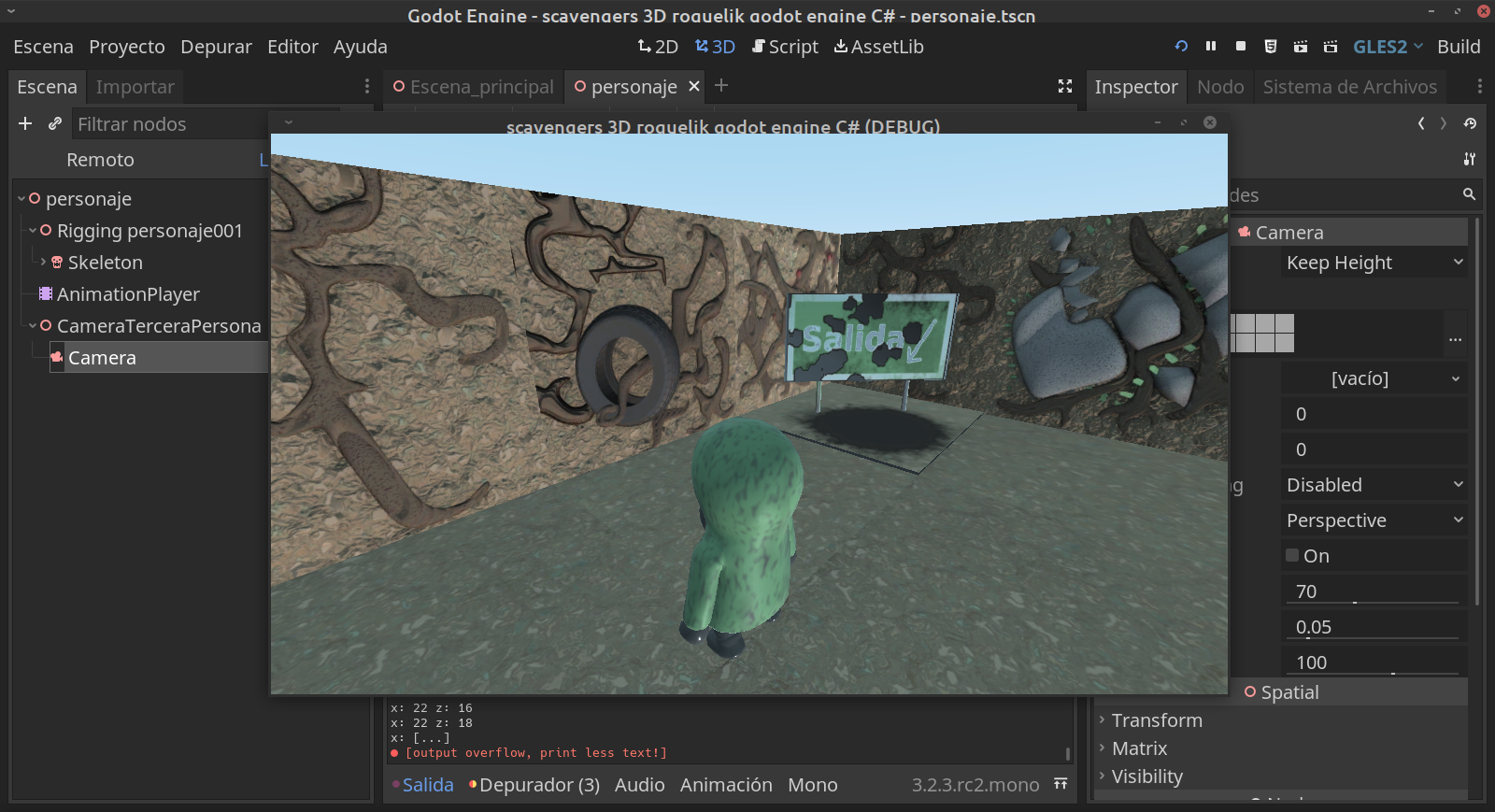Toggle distraction-free mode icon
This screenshot has width=1495, height=812.
1064,86
